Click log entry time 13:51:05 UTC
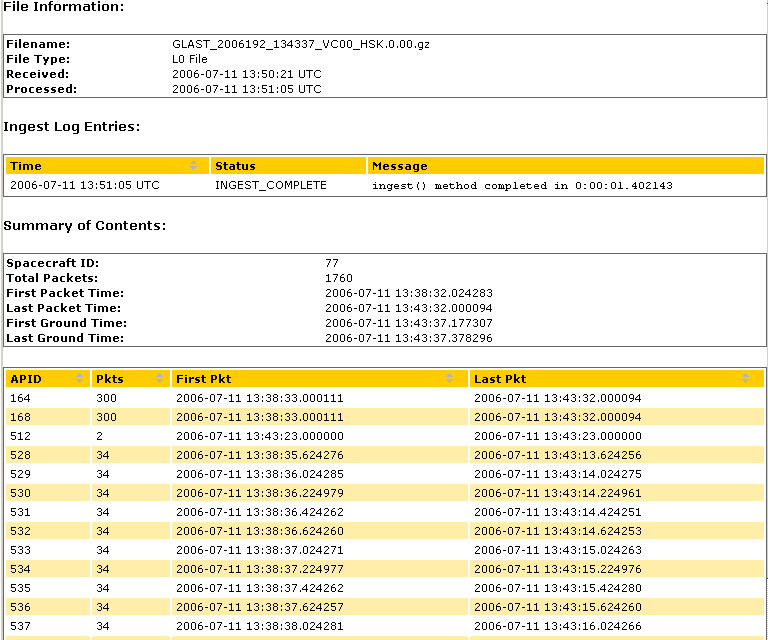 click(x=85, y=185)
